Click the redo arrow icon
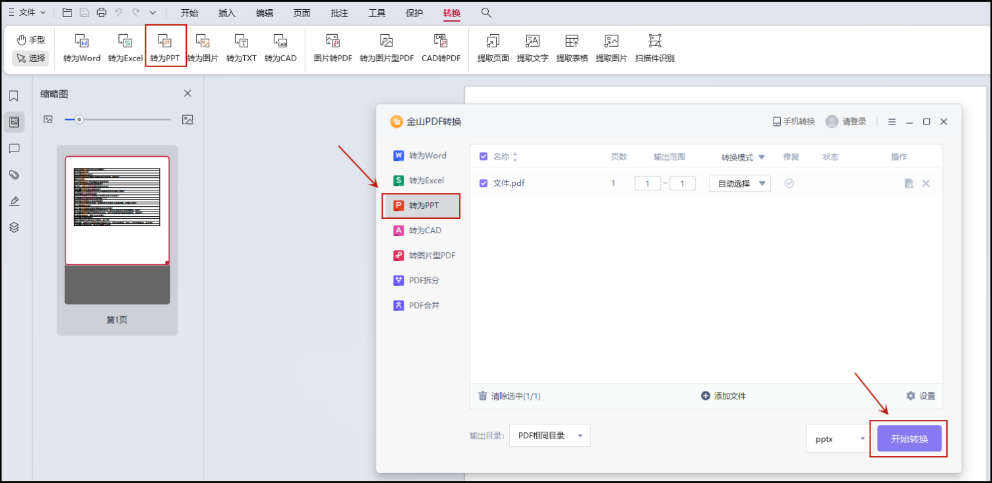 (x=135, y=12)
